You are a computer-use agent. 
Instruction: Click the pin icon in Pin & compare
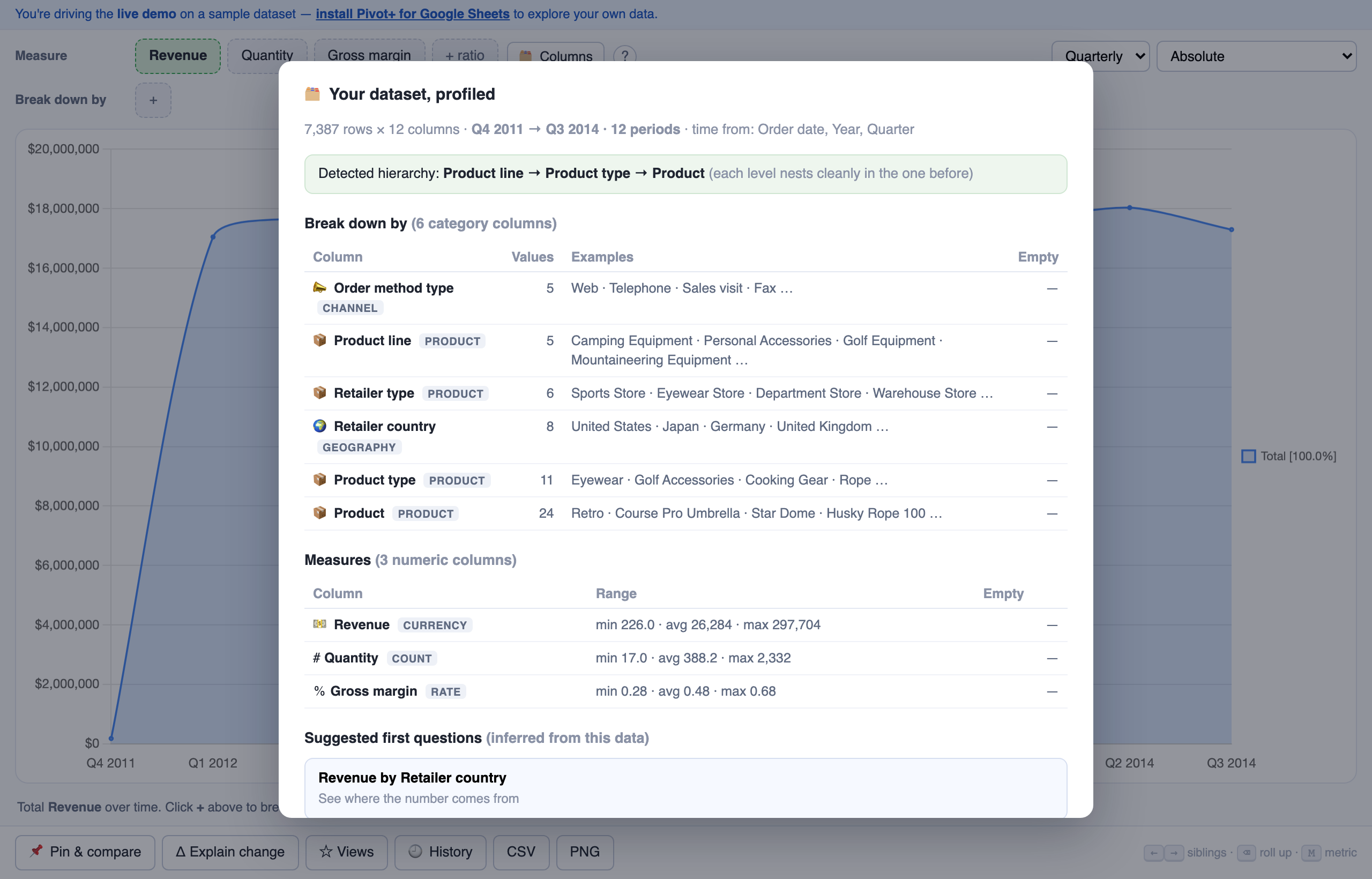(36, 851)
